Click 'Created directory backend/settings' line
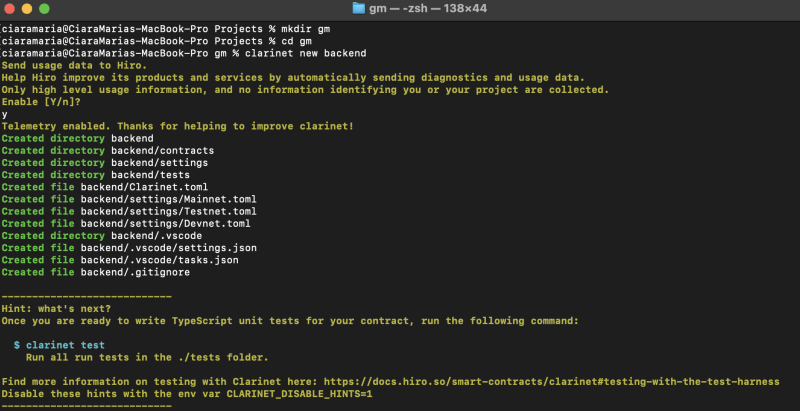The height and width of the screenshot is (411, 800). 105,163
